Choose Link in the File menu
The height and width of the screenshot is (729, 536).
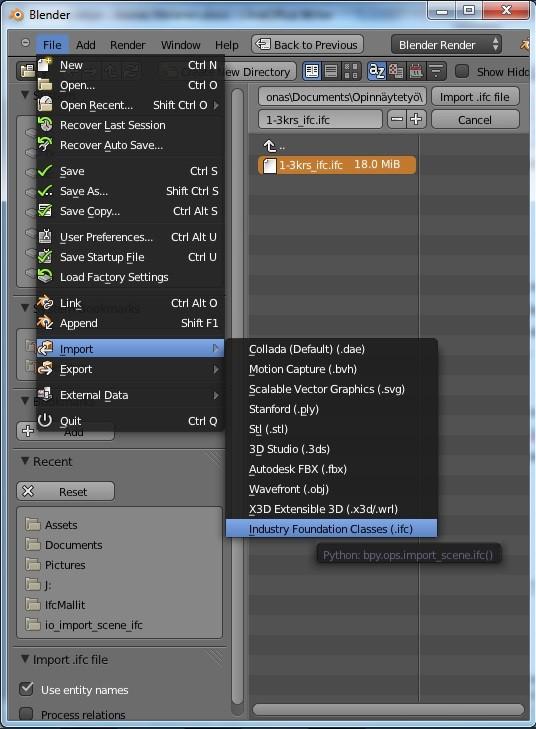(130, 303)
